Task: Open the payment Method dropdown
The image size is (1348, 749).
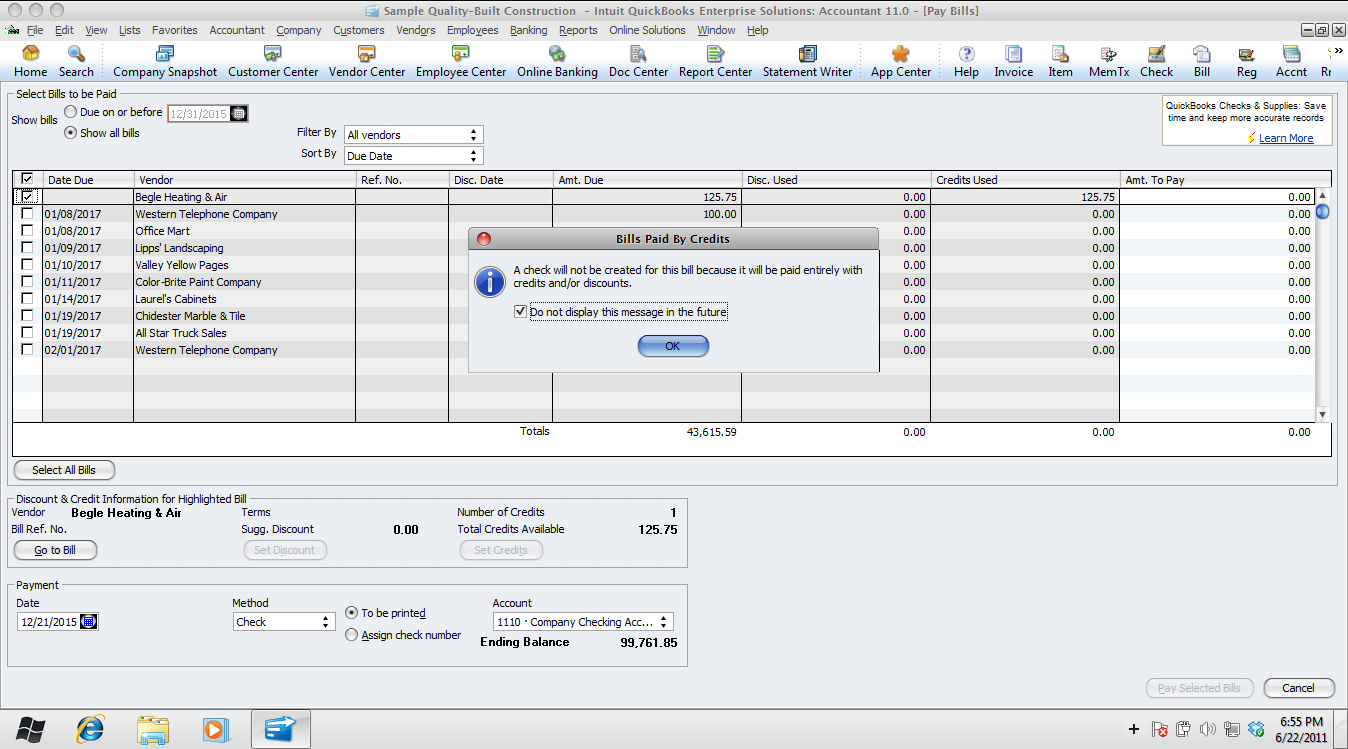Action: (x=283, y=622)
